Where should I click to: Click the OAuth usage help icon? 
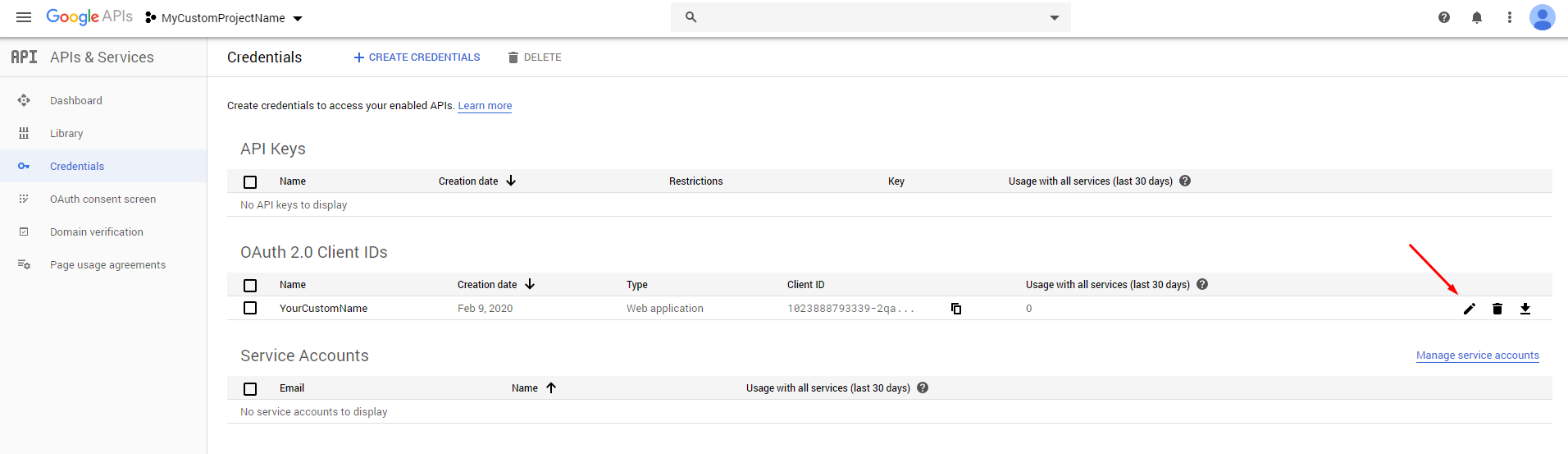[x=1202, y=284]
